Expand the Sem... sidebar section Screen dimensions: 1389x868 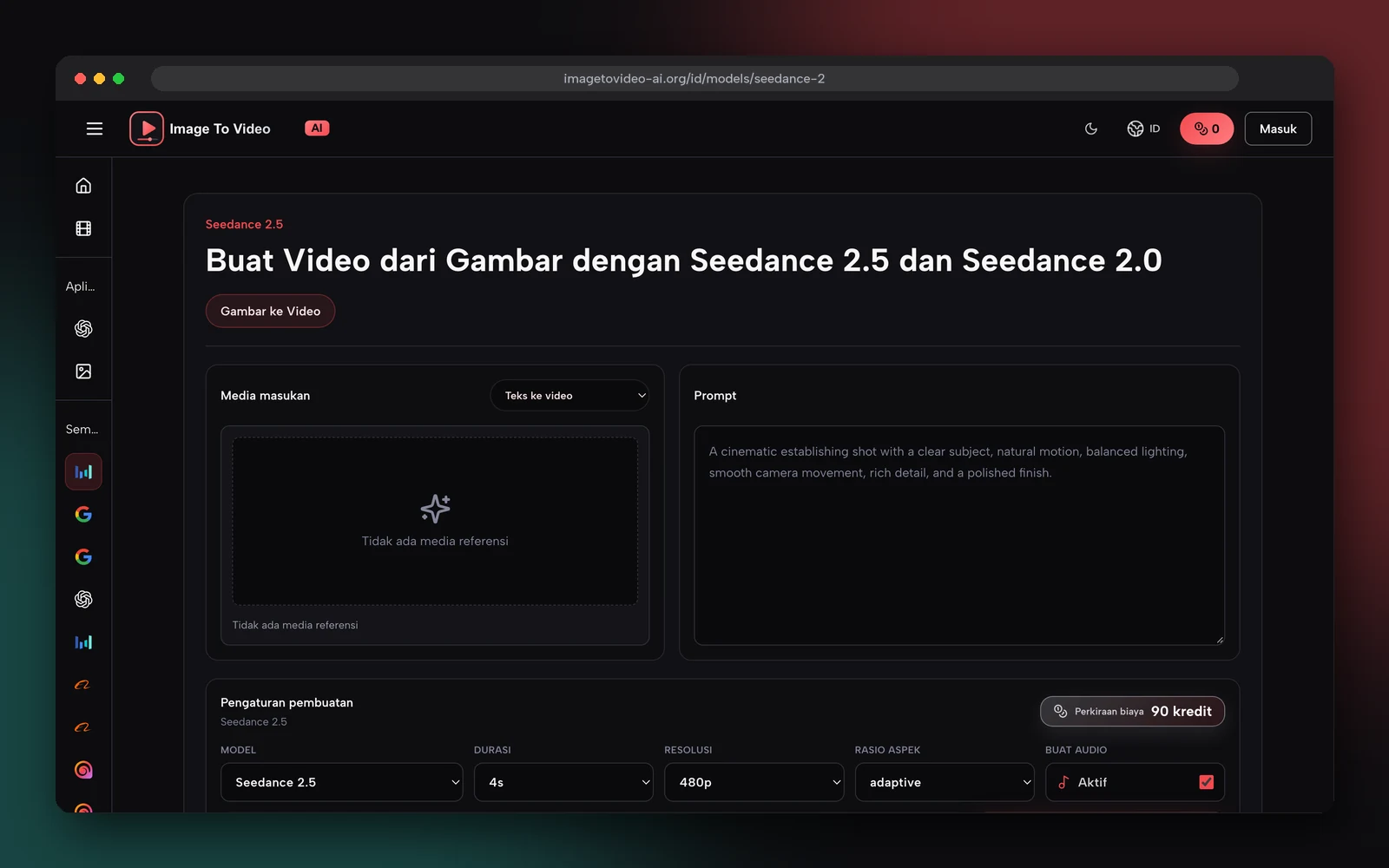tap(82, 429)
